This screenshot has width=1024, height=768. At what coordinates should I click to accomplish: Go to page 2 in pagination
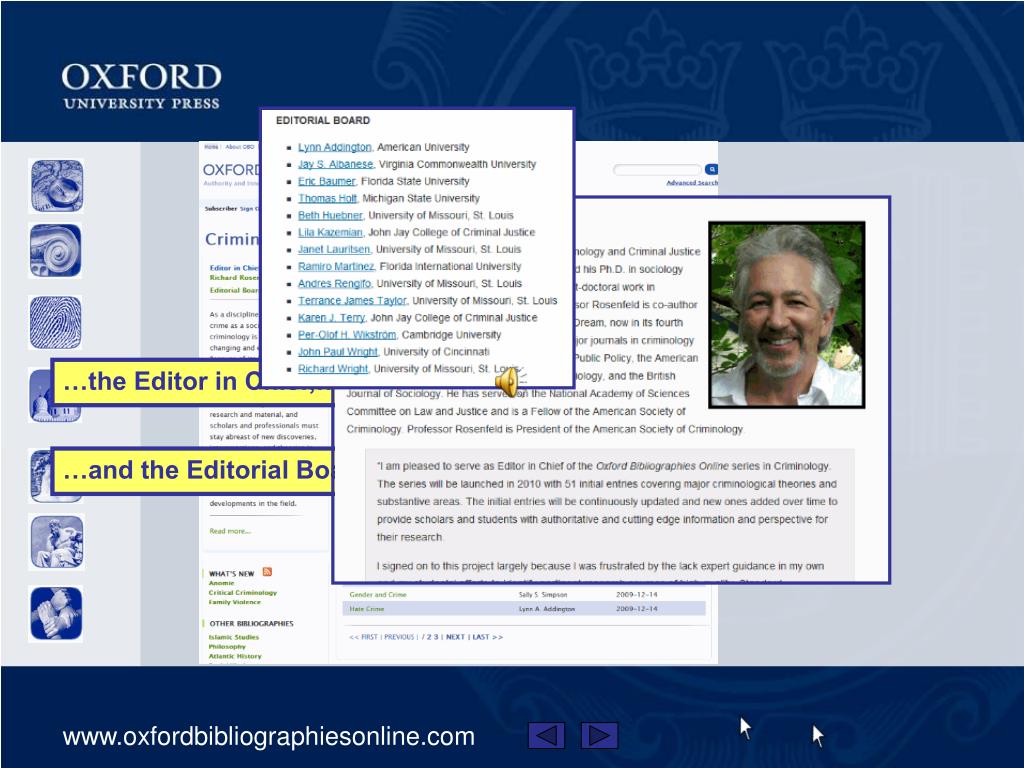coord(428,637)
